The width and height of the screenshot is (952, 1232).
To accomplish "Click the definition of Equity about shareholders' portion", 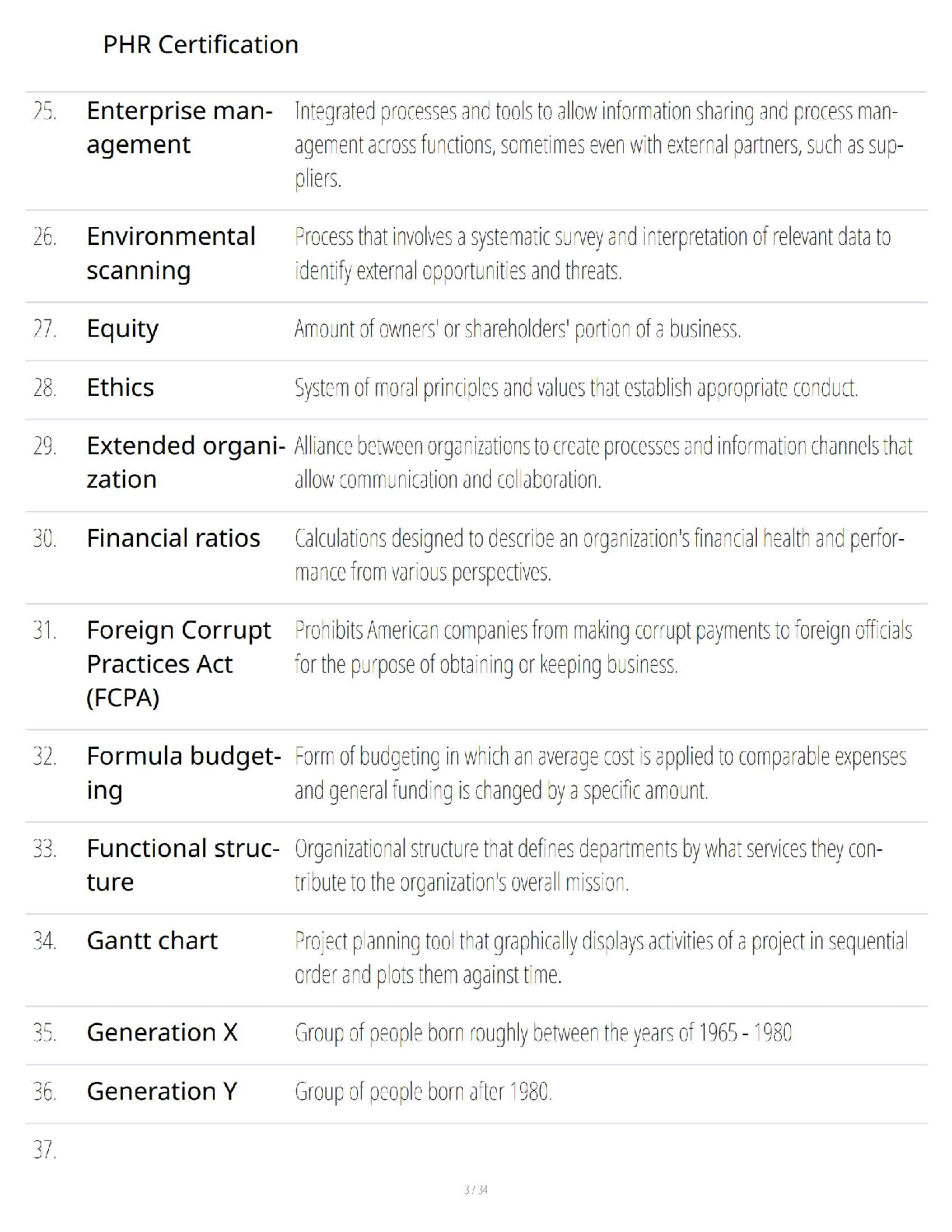I will [x=517, y=330].
